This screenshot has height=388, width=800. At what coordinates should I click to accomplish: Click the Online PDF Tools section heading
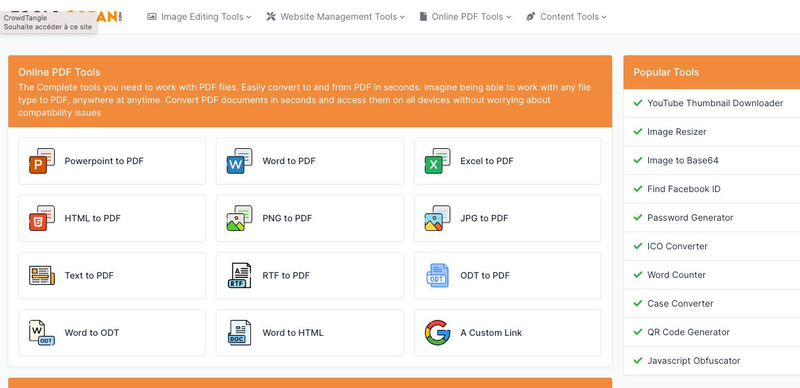[59, 72]
